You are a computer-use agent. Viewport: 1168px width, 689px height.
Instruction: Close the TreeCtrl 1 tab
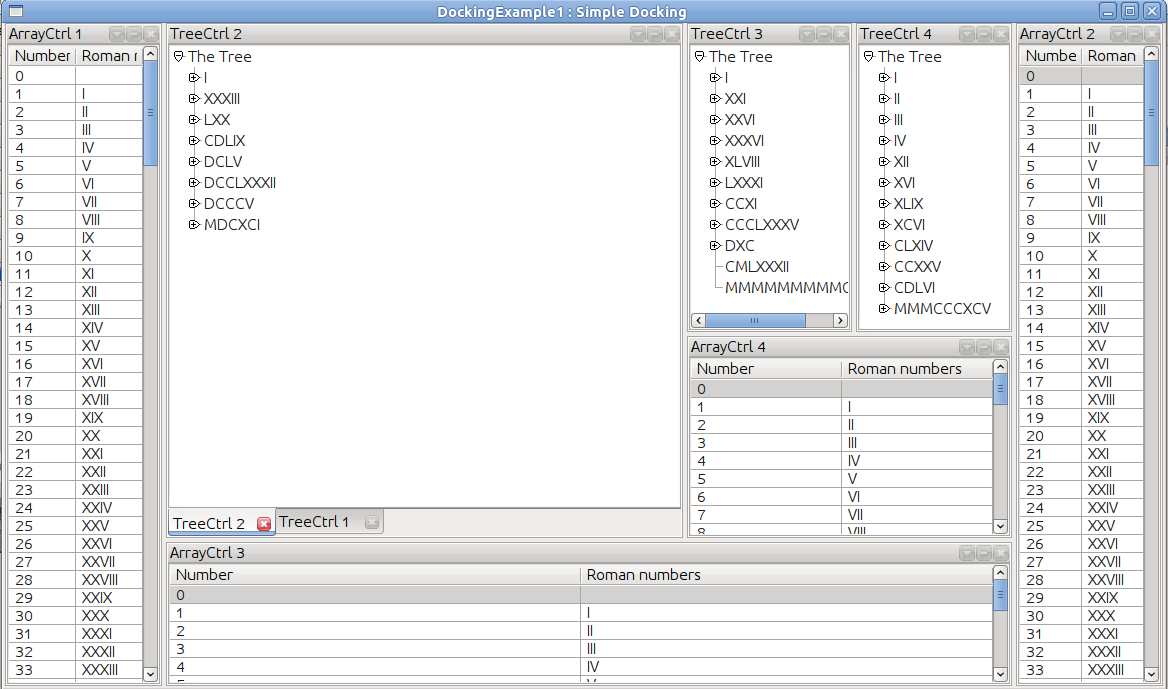tap(372, 522)
